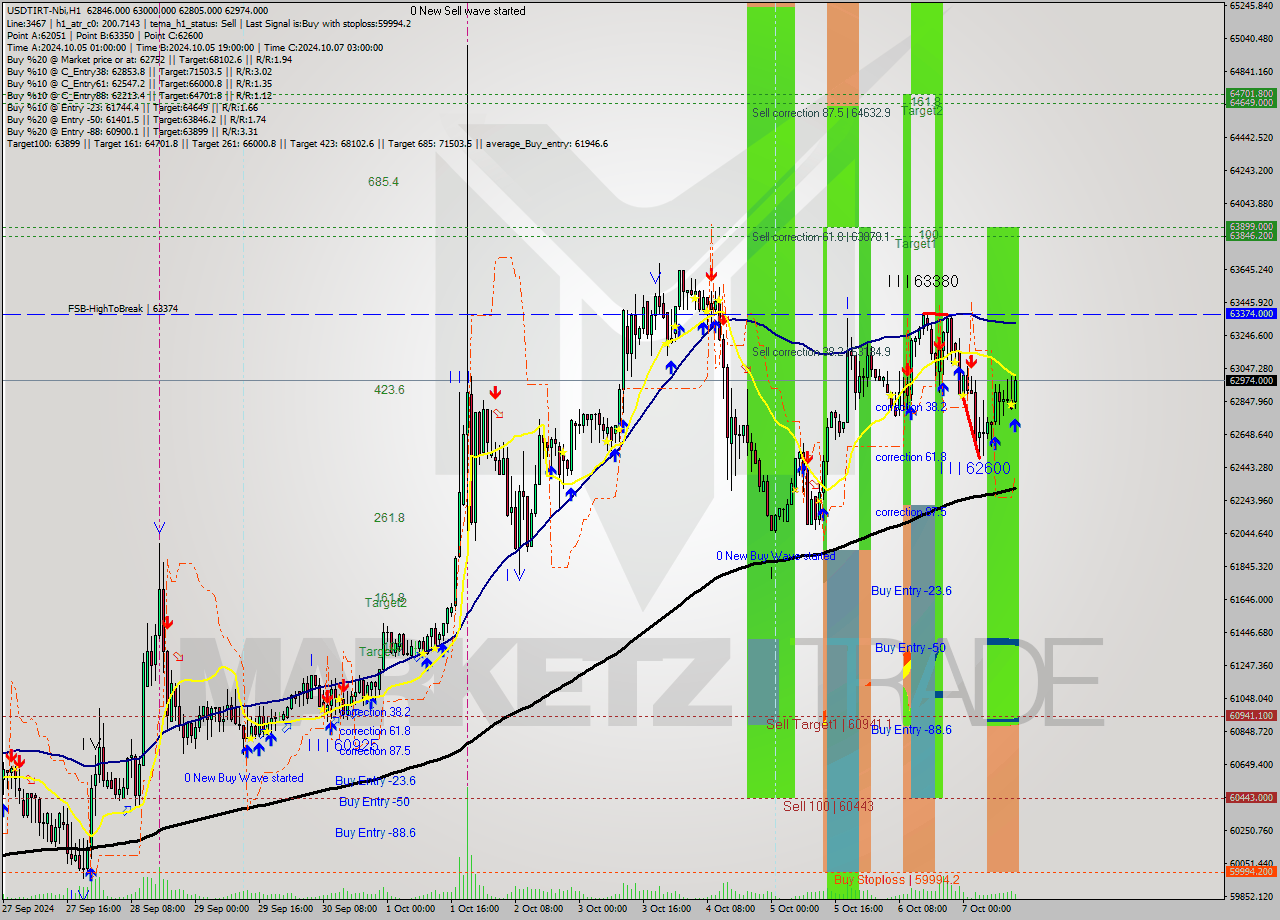Click the 28 Sep 08:00 time label

(157, 909)
